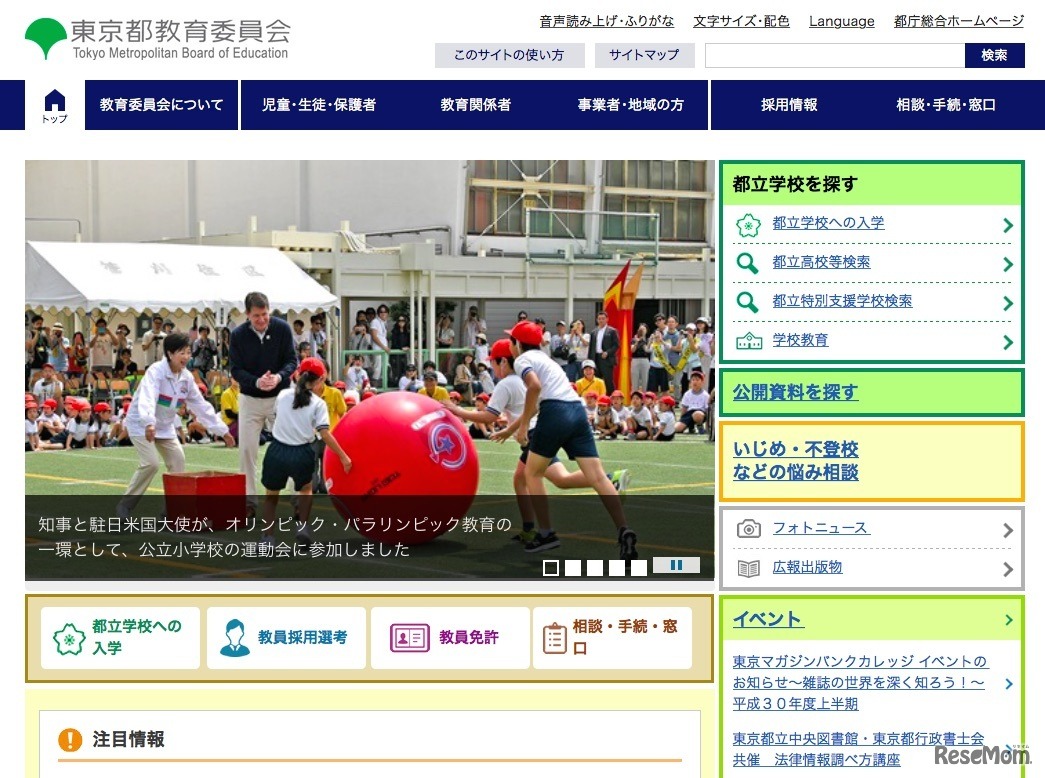Click the 検索 search button
This screenshot has width=1045, height=778.
pyautogui.click(x=994, y=55)
